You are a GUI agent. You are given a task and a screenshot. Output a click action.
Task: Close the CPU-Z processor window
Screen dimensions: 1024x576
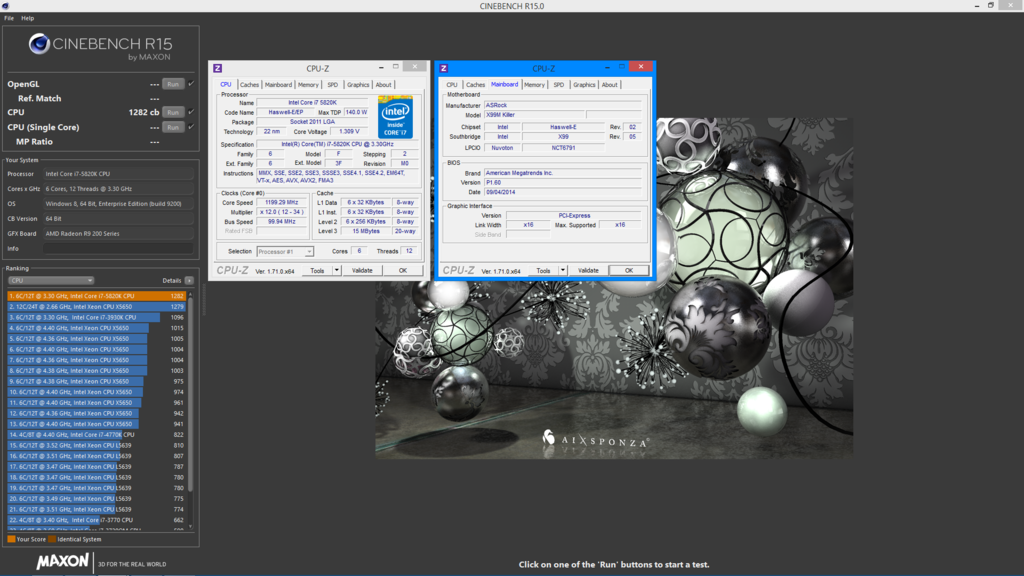tap(415, 67)
